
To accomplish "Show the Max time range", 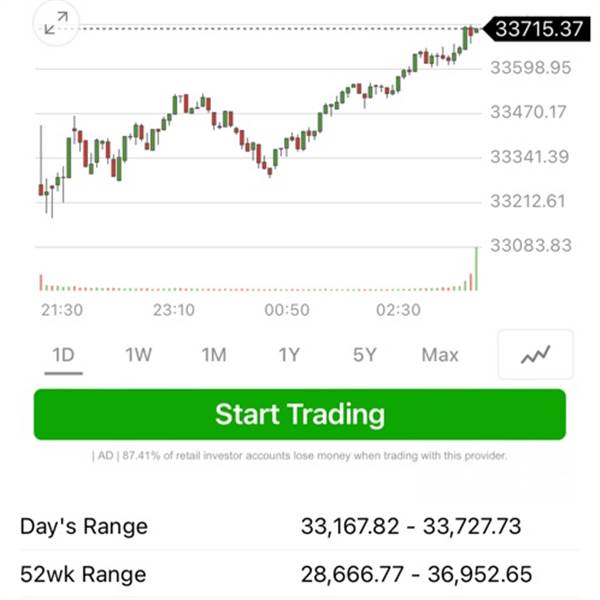I will click(440, 355).
